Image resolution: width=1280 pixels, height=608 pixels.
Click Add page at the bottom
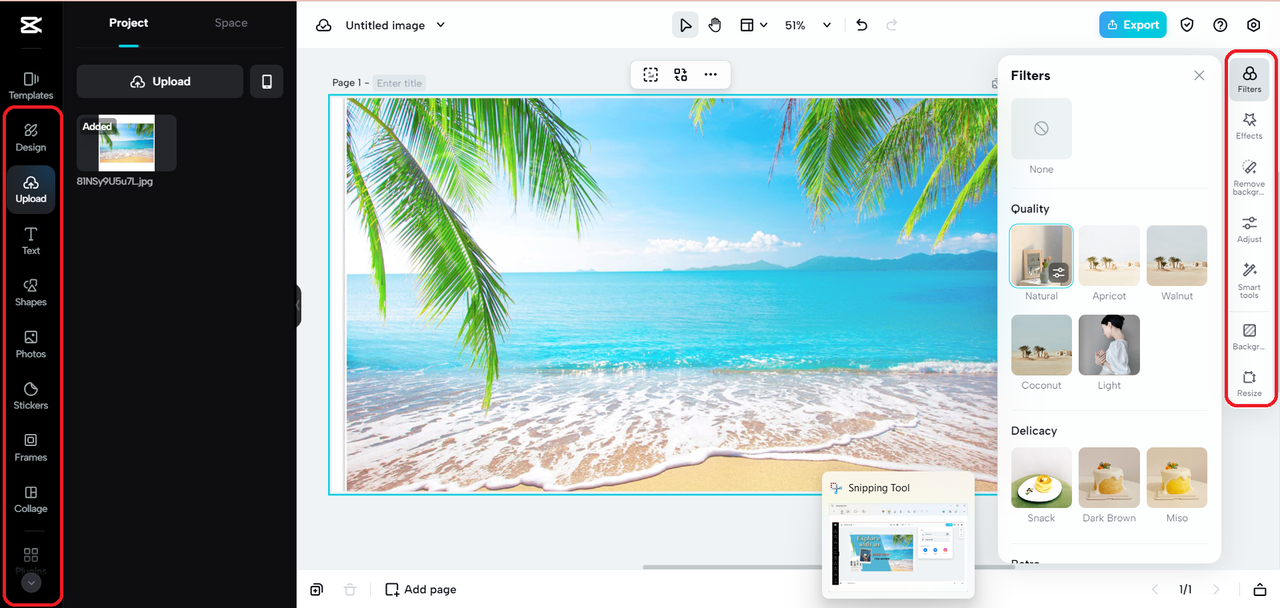coord(421,590)
